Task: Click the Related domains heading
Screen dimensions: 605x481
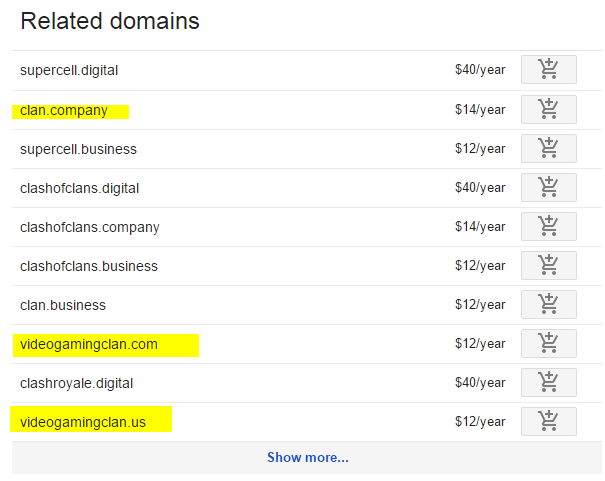Action: pos(110,21)
